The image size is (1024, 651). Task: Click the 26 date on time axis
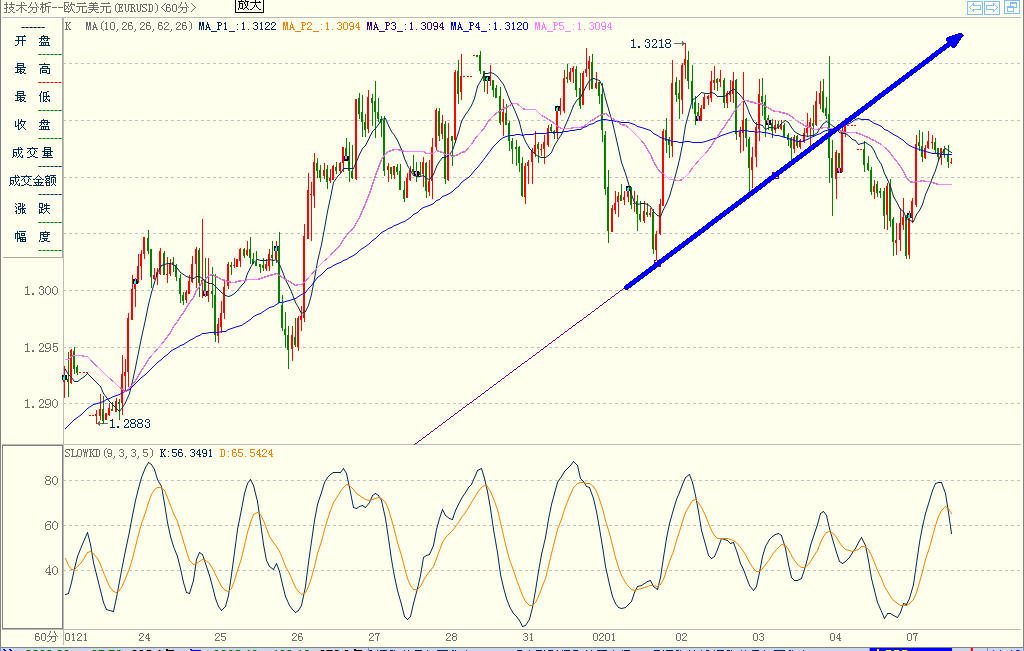coord(298,637)
